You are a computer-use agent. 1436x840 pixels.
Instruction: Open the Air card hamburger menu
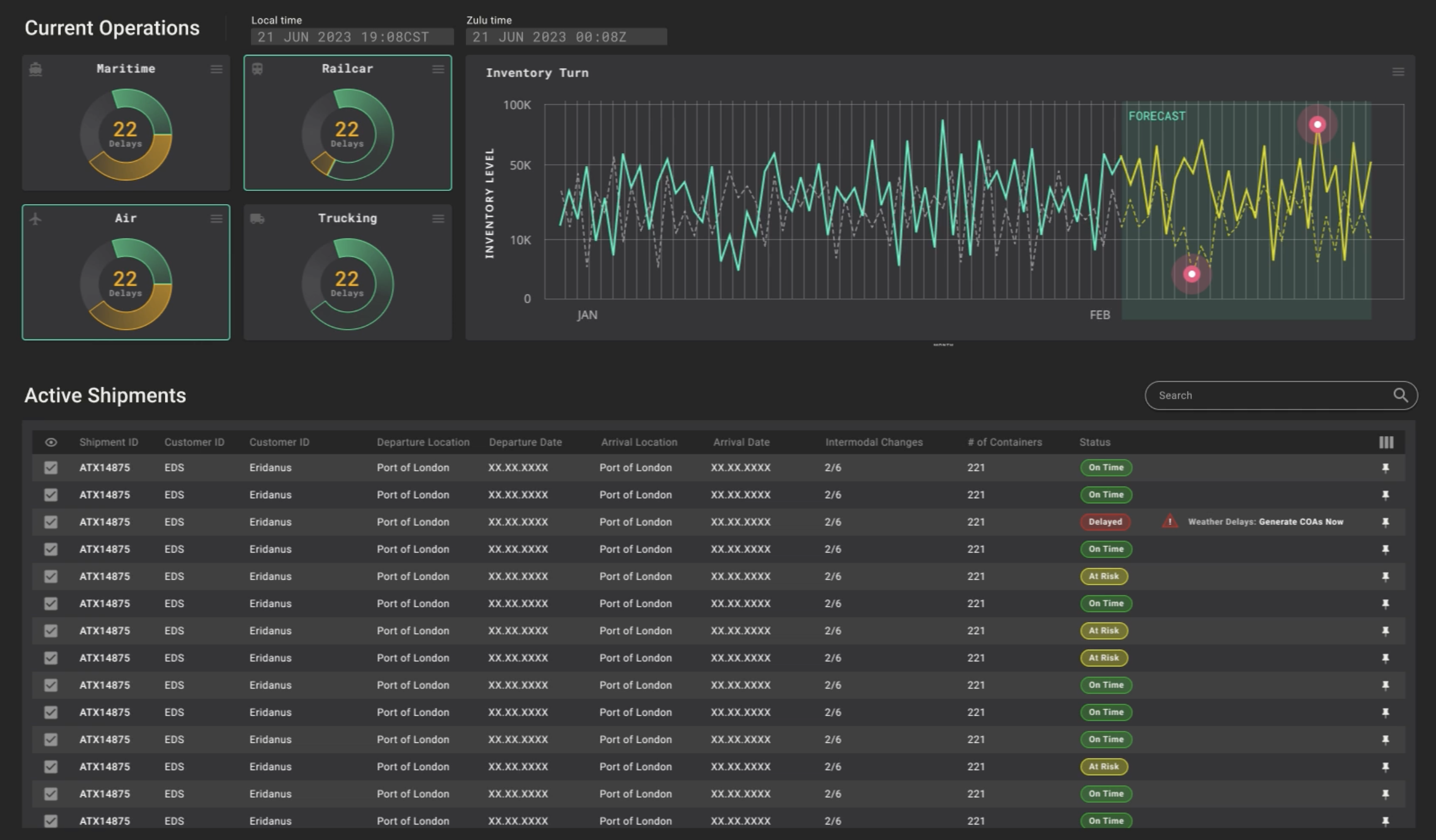coord(216,219)
